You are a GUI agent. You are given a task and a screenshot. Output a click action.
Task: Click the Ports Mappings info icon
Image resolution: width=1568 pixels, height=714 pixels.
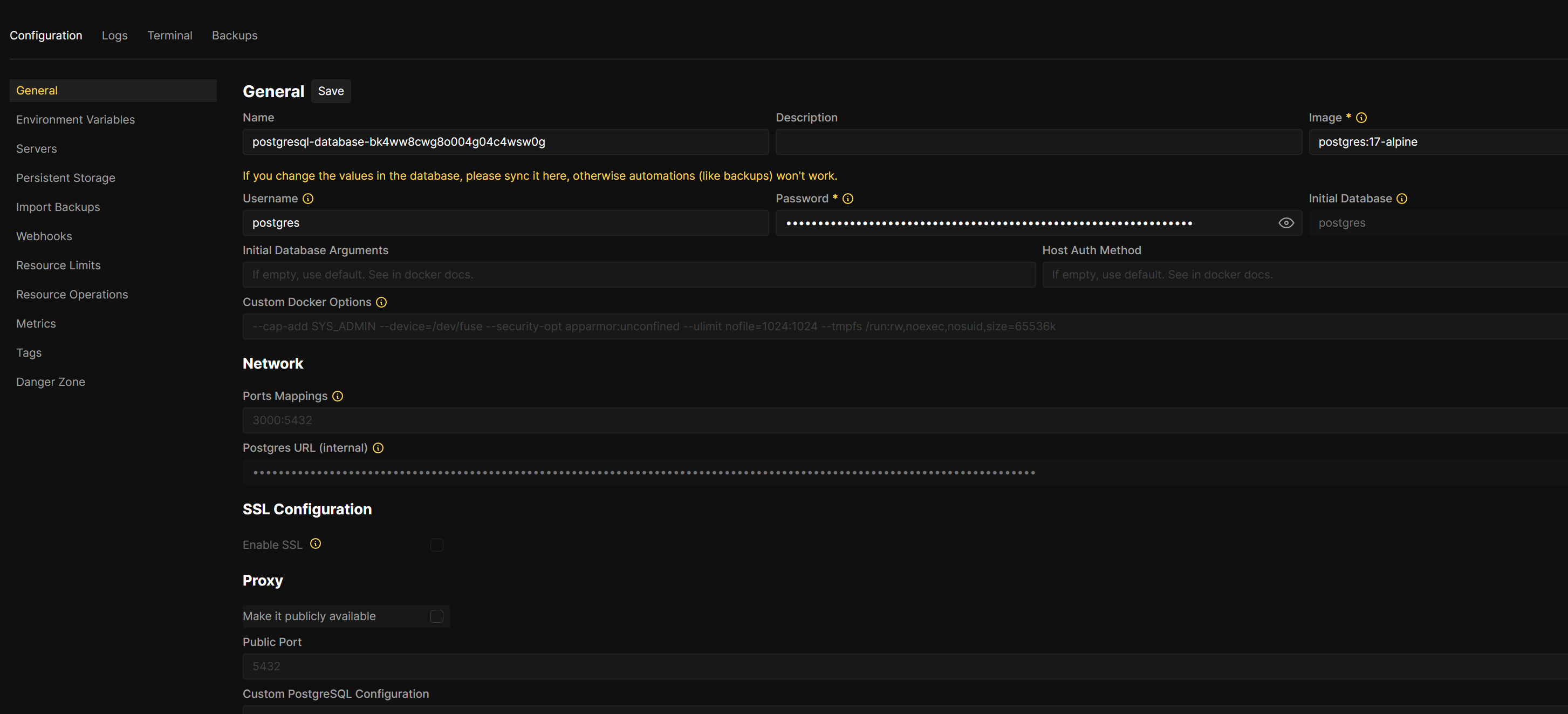[337, 396]
